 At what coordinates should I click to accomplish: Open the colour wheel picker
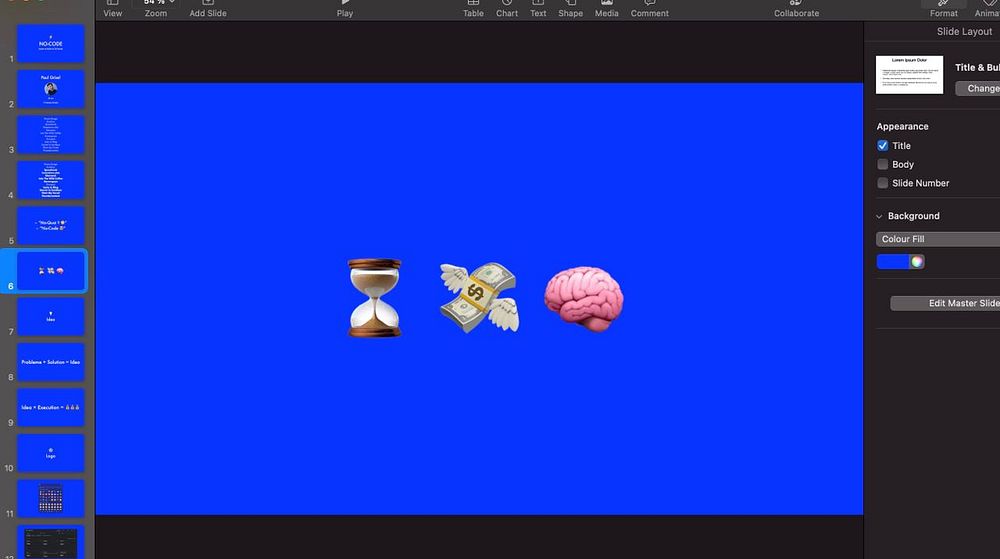click(916, 262)
